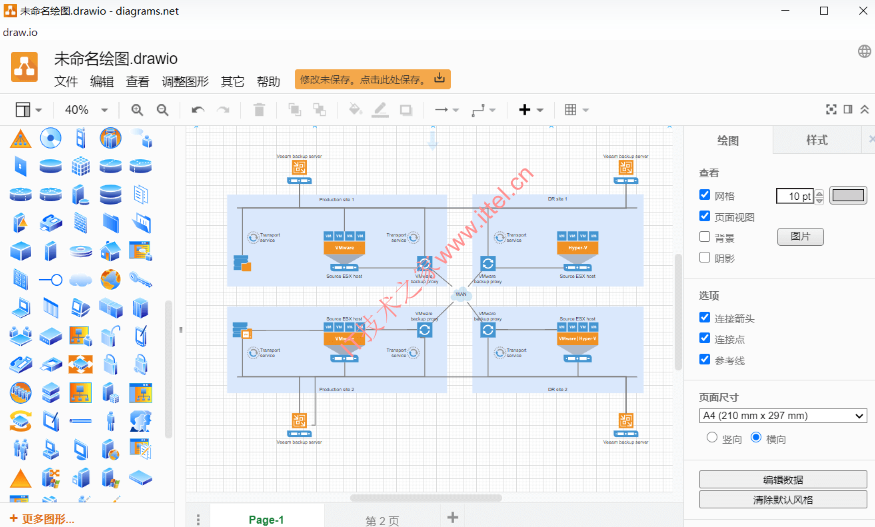Select the 竖向 portrait radio button
The width and height of the screenshot is (875, 527).
pos(711,437)
